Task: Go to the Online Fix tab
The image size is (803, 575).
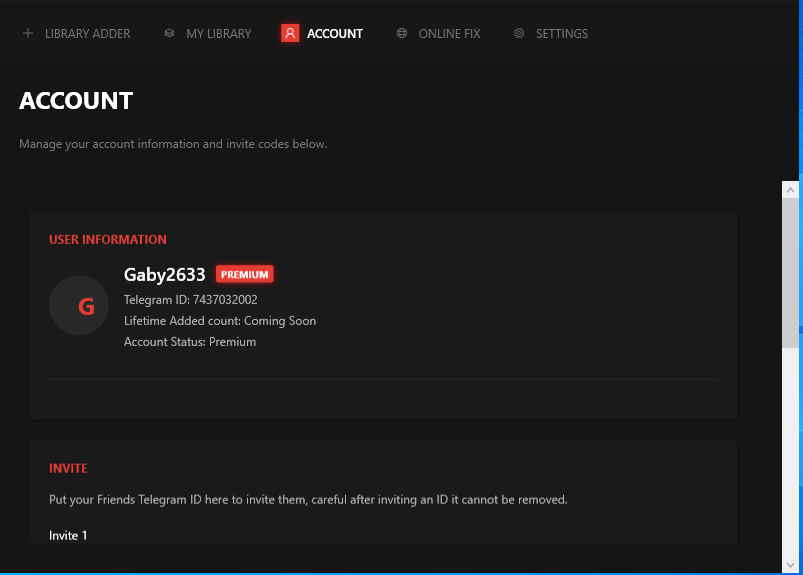Action: tap(449, 34)
